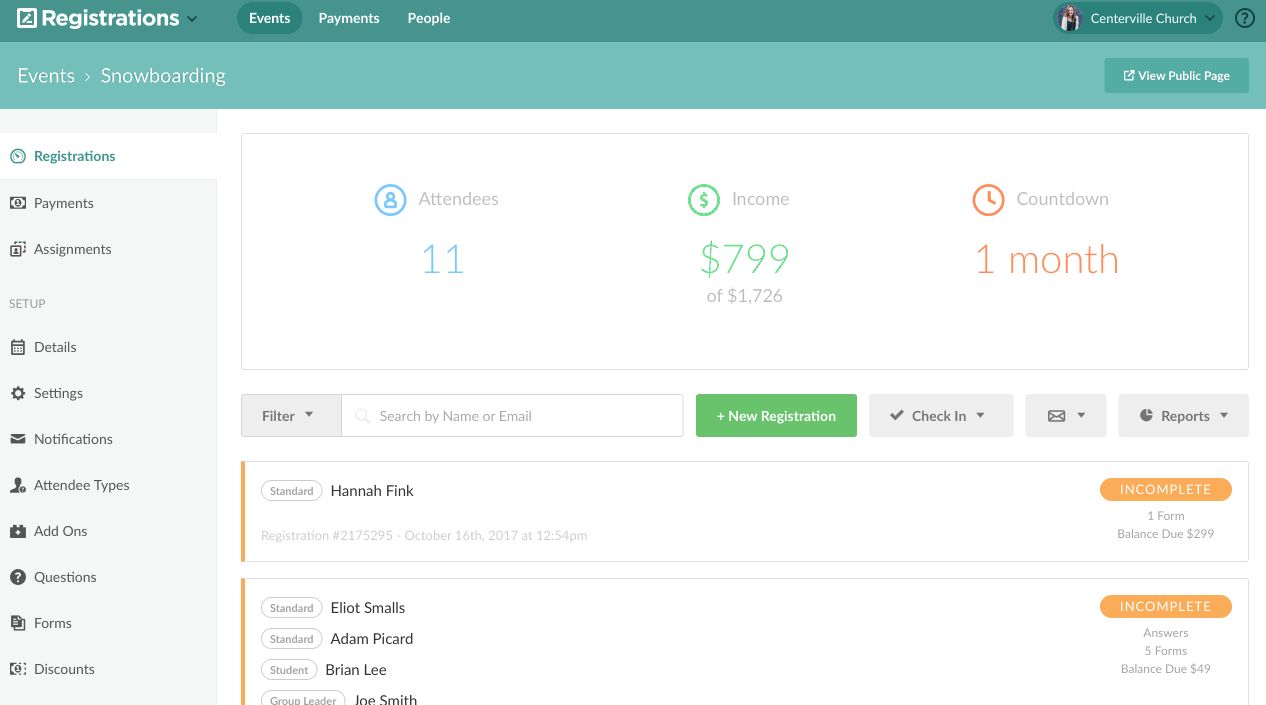The image size is (1266, 705).
Task: Expand the Check In dropdown
Action: tap(940, 416)
